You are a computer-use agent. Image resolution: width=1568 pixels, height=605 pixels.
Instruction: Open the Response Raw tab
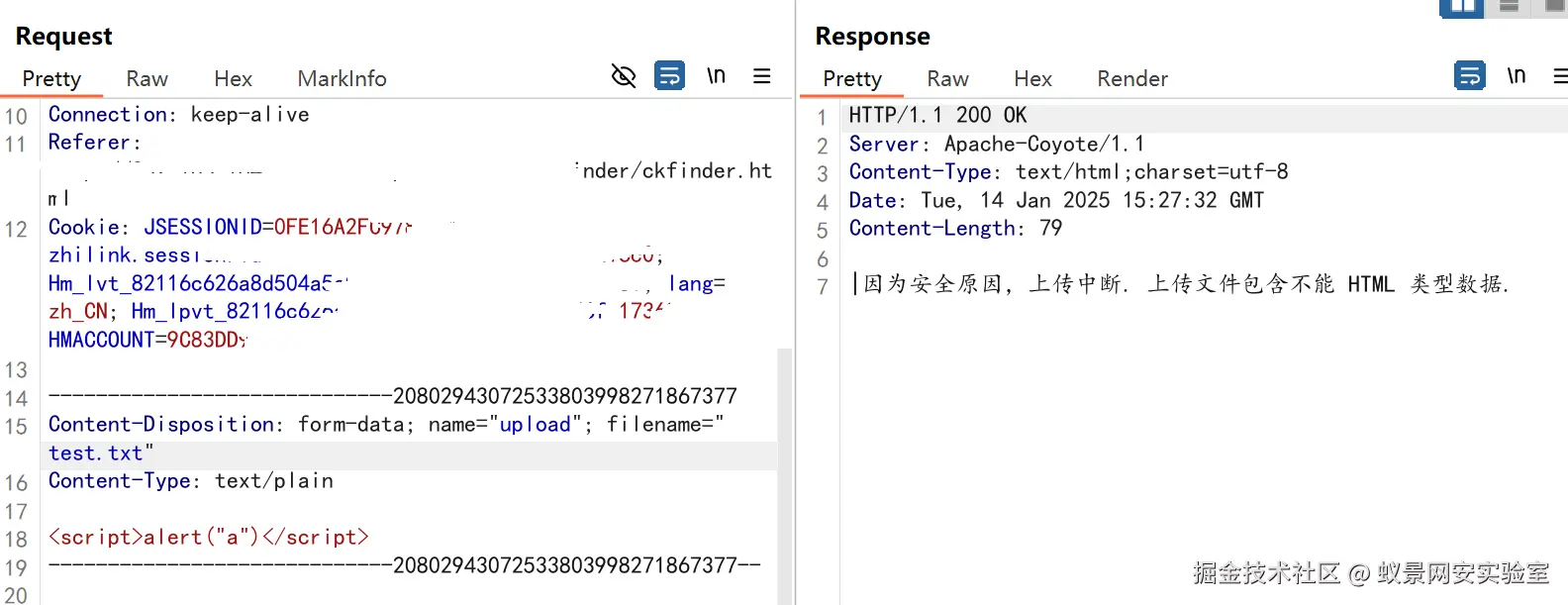(947, 79)
